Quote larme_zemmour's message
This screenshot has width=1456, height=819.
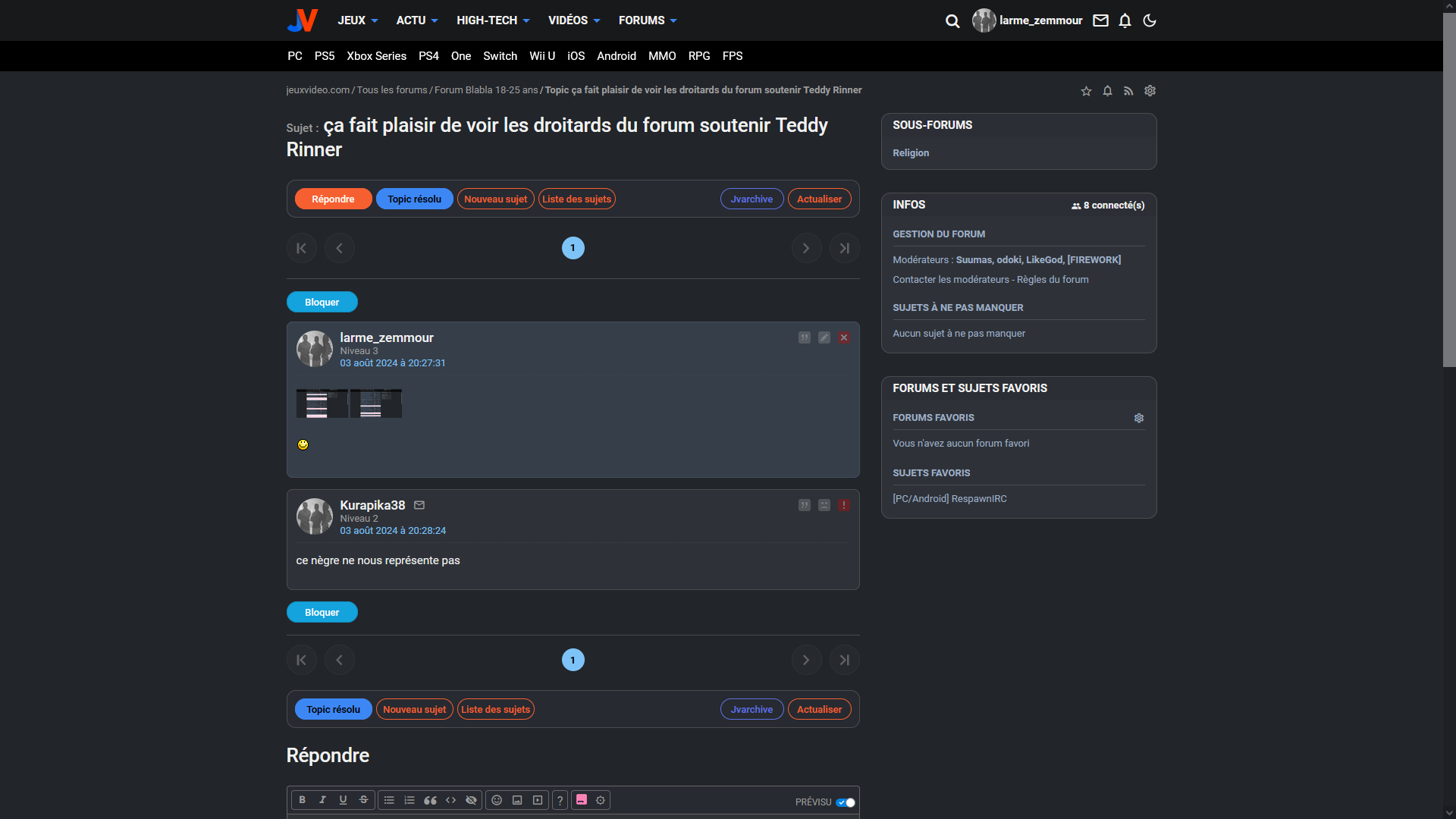pyautogui.click(x=805, y=337)
